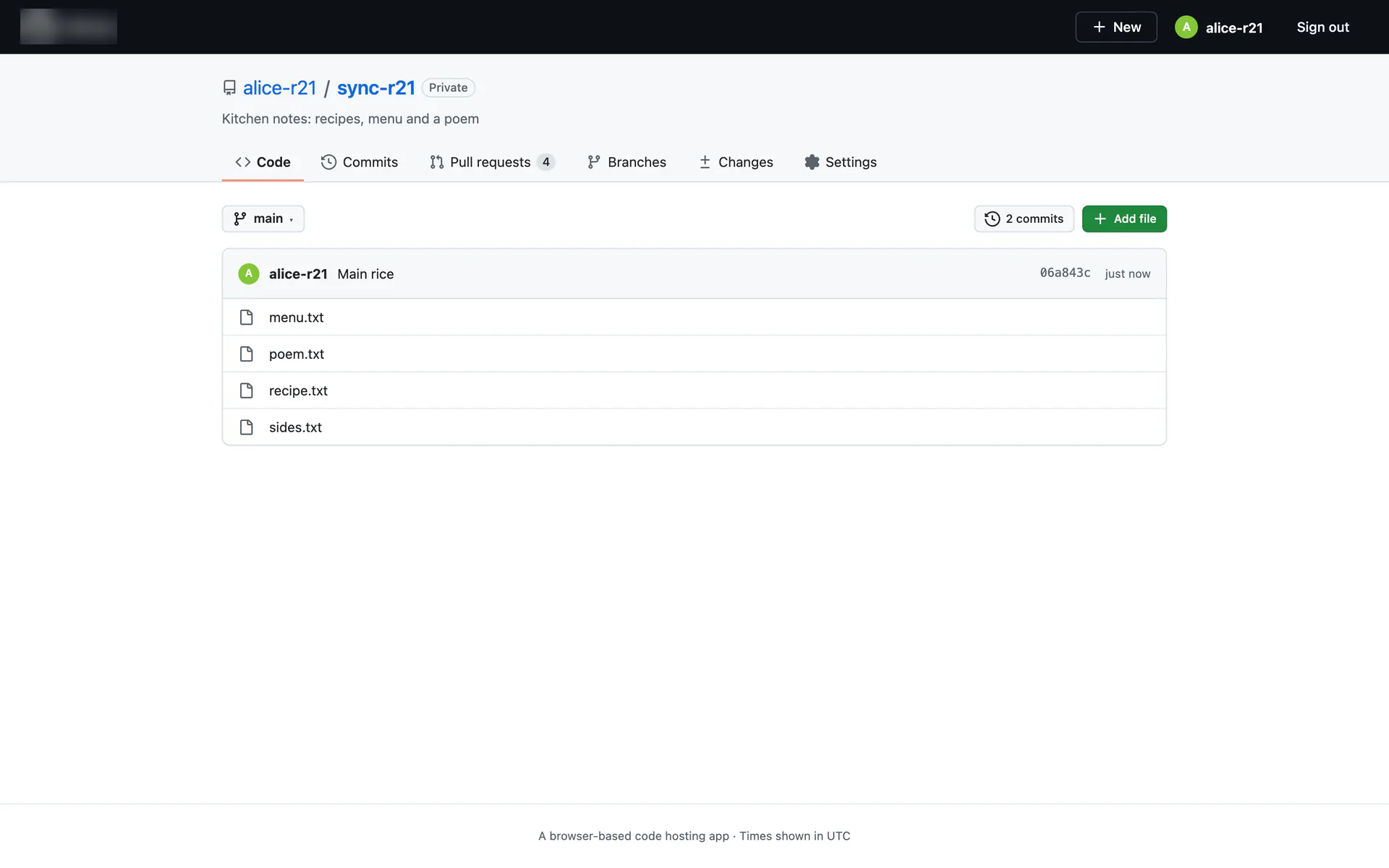Image resolution: width=1389 pixels, height=868 pixels.
Task: Click the repository book icon beside alice-r21
Action: [229, 88]
